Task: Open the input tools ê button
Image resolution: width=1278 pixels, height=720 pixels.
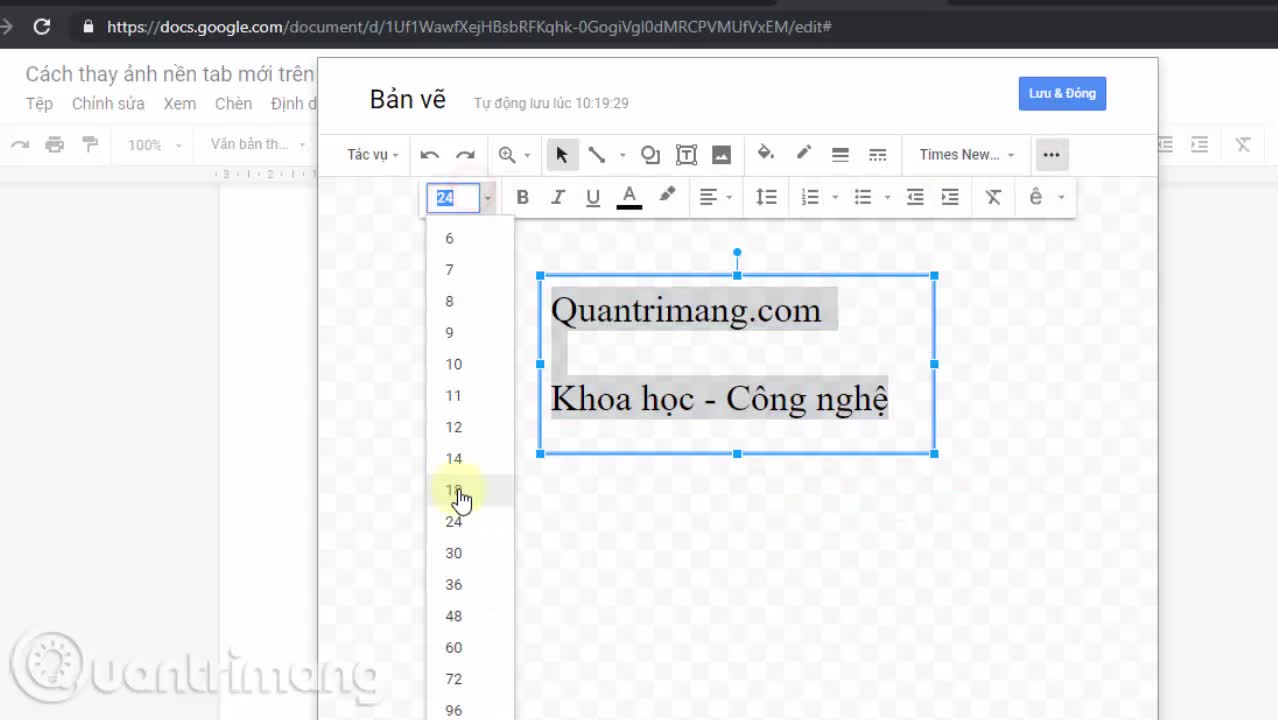Action: 1036,197
